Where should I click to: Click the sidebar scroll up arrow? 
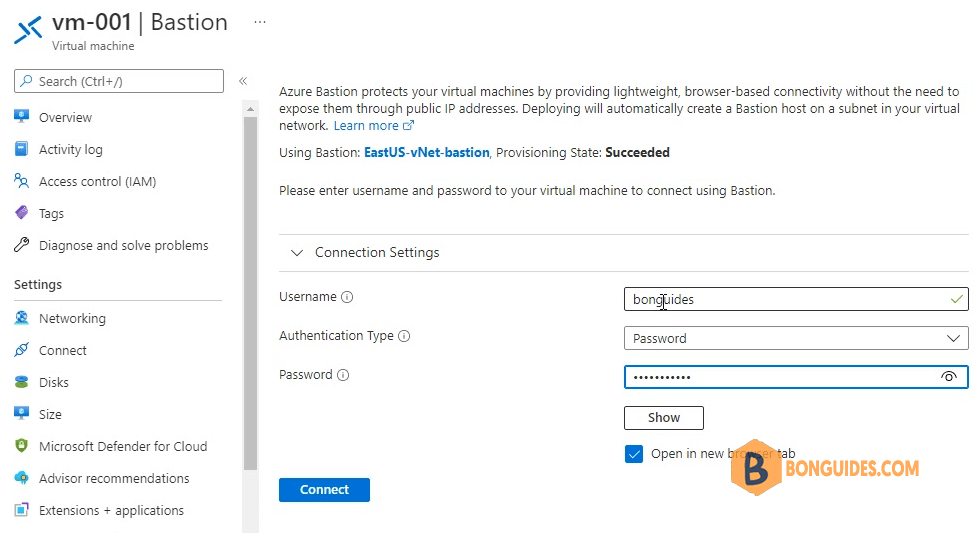click(x=250, y=109)
